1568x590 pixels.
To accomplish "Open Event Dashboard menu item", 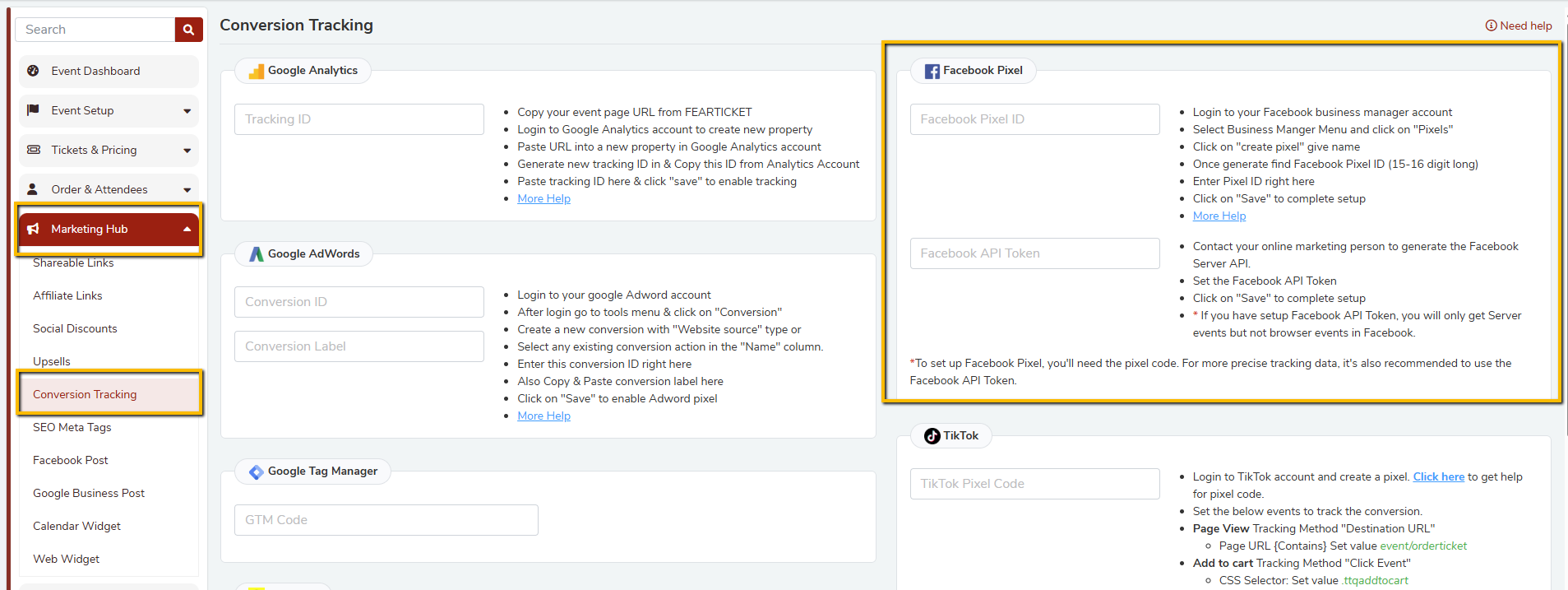I will point(109,71).
